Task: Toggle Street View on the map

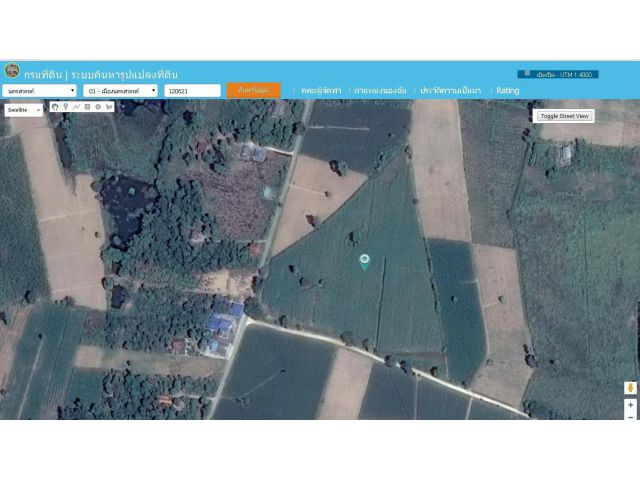Action: pos(565,116)
